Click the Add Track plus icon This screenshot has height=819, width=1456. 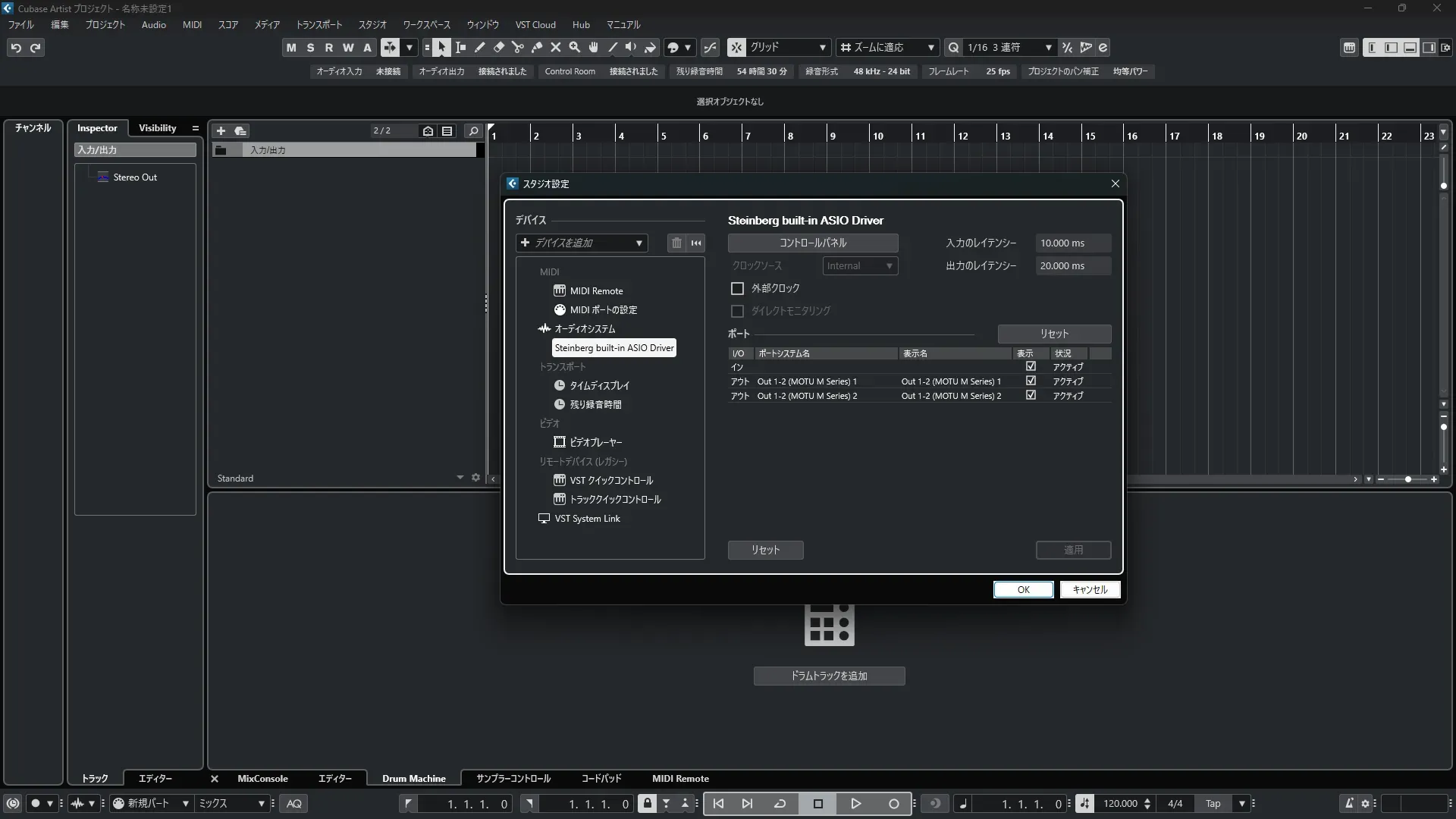point(221,131)
